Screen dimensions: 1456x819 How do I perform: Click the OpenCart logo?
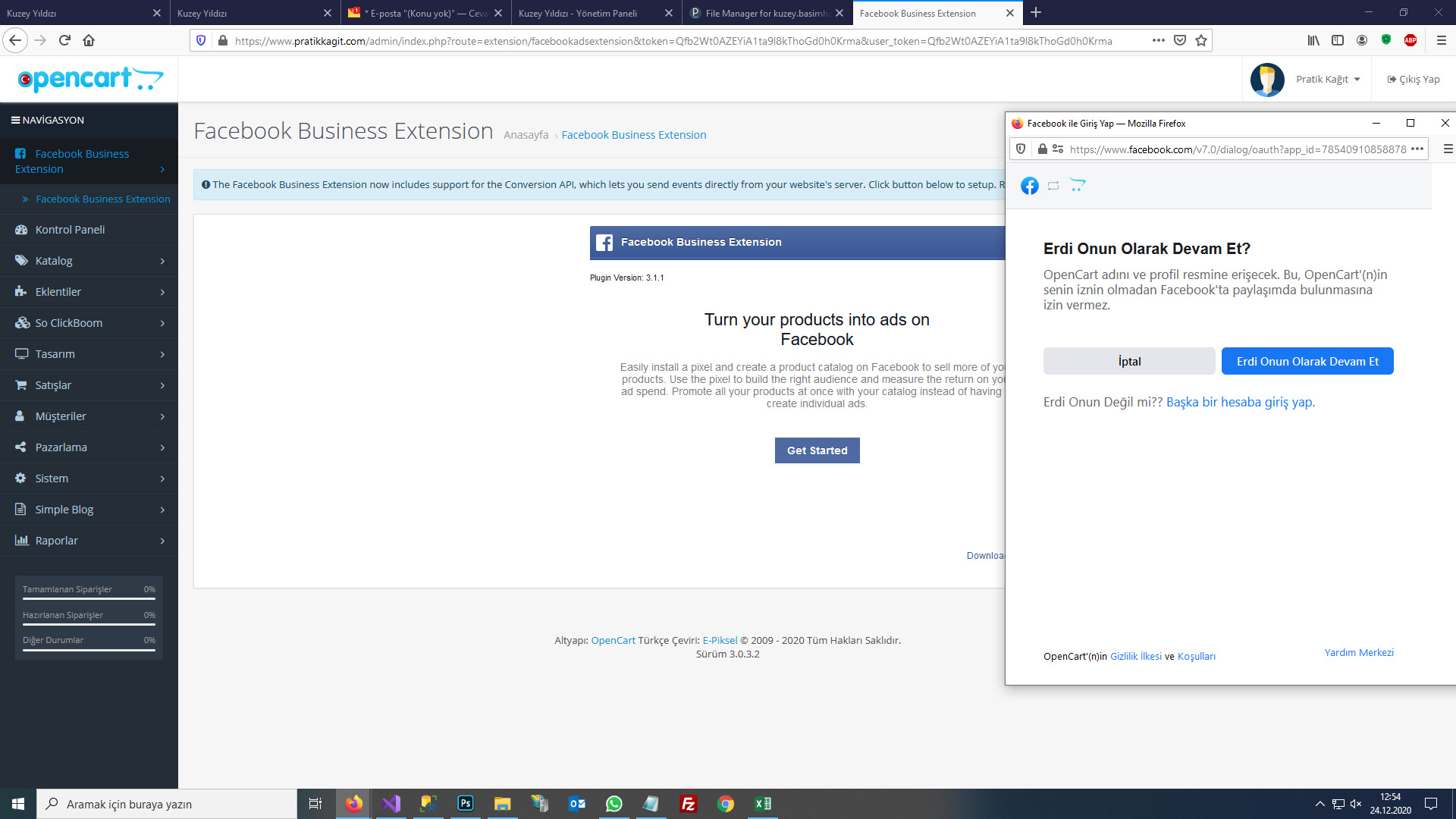[x=89, y=79]
